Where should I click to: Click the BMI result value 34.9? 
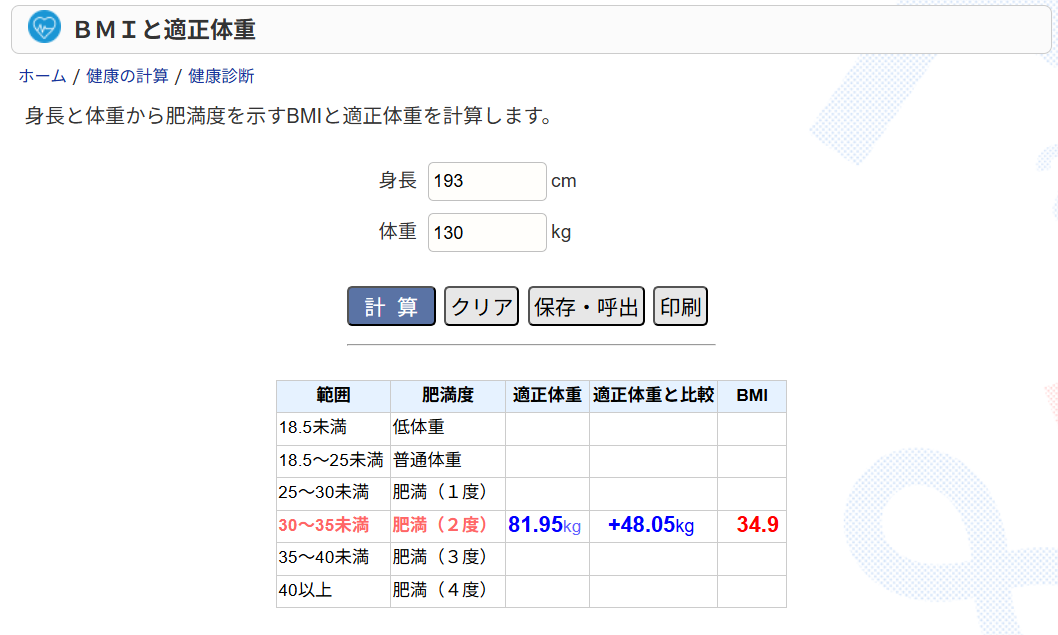click(757, 525)
